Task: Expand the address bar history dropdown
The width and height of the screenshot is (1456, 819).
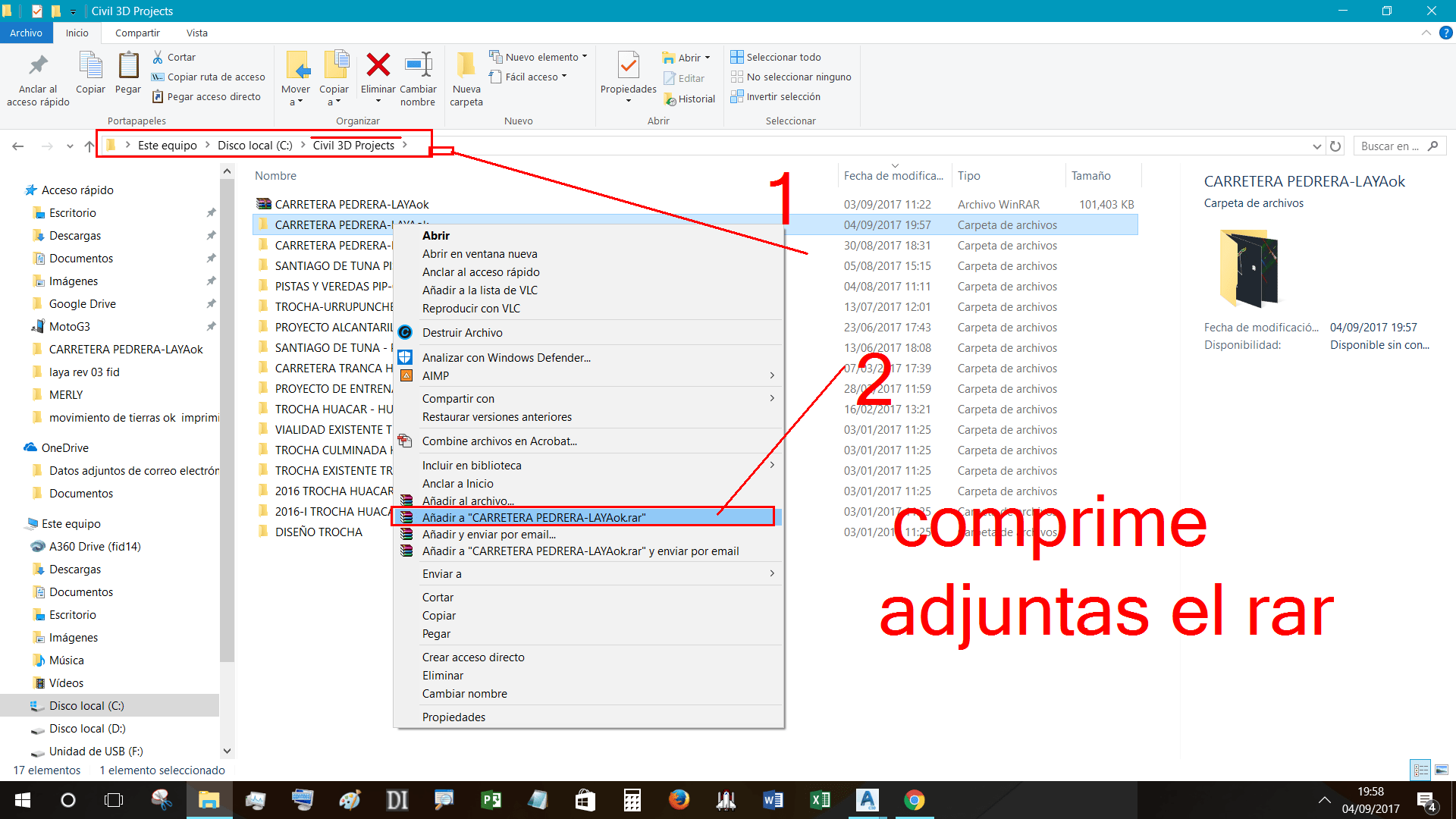Action: coord(1317,145)
